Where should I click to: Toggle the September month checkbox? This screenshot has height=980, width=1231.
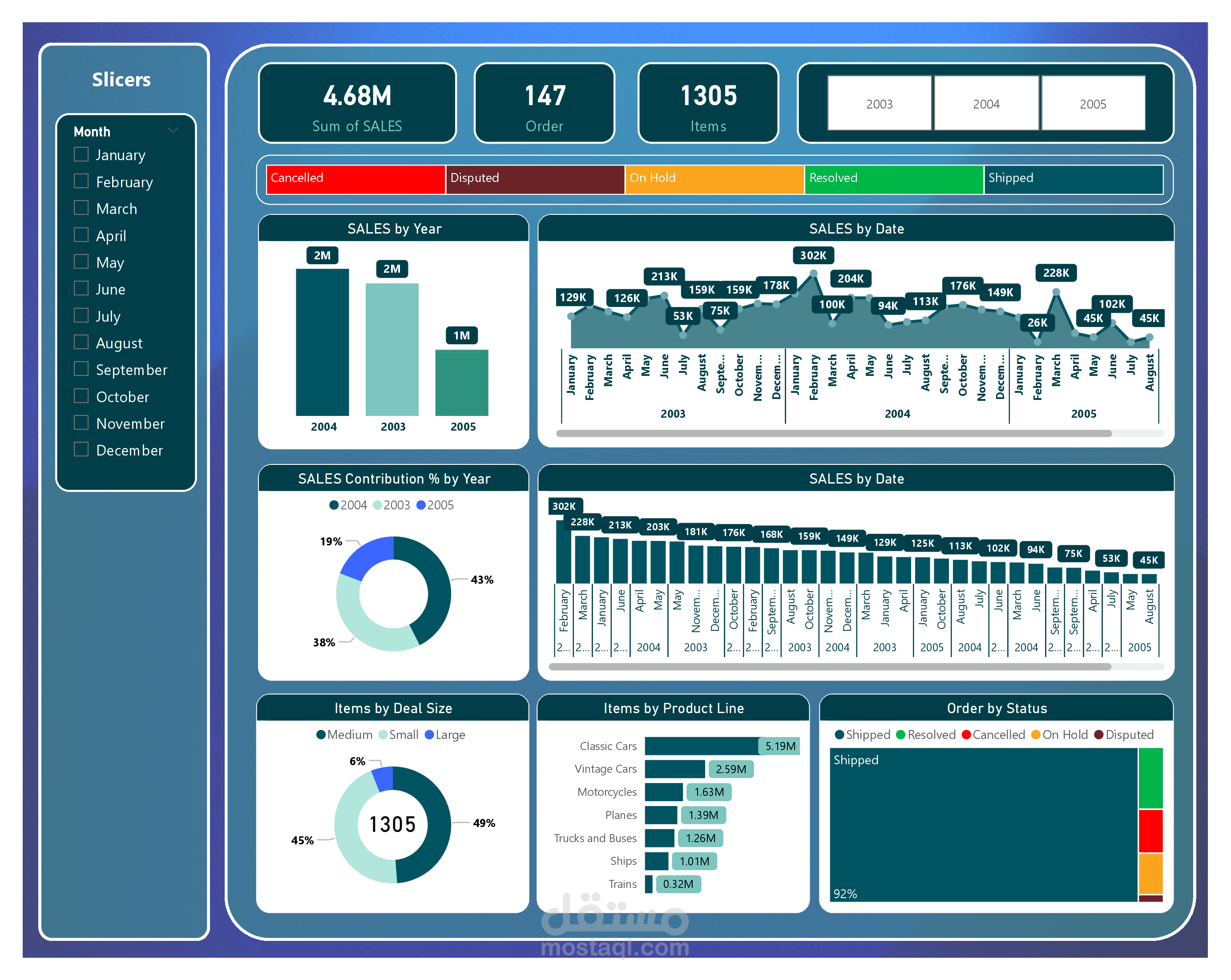pos(81,369)
